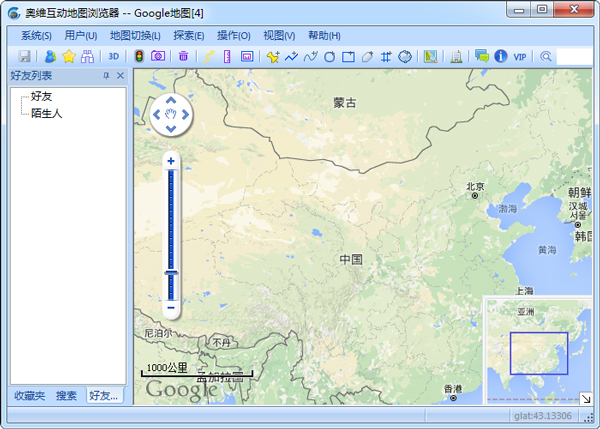Select the add curve drawing tool
Screen dimensions: 600x429
310,57
